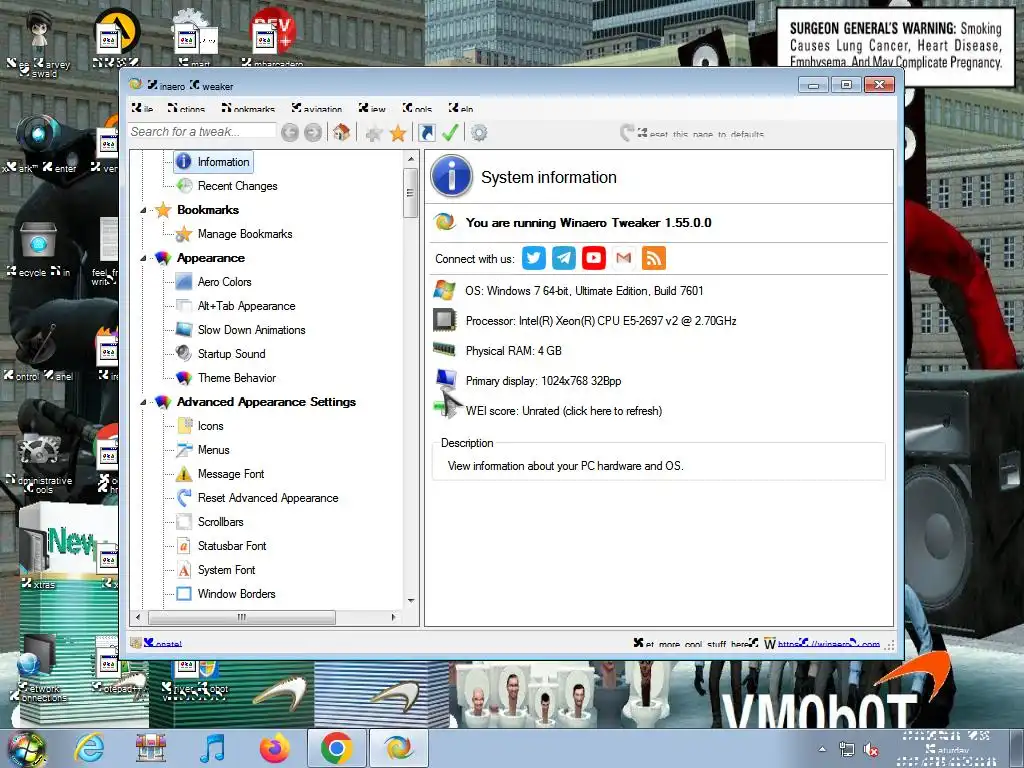
Task: Select Icons tree item
Action: 210,426
